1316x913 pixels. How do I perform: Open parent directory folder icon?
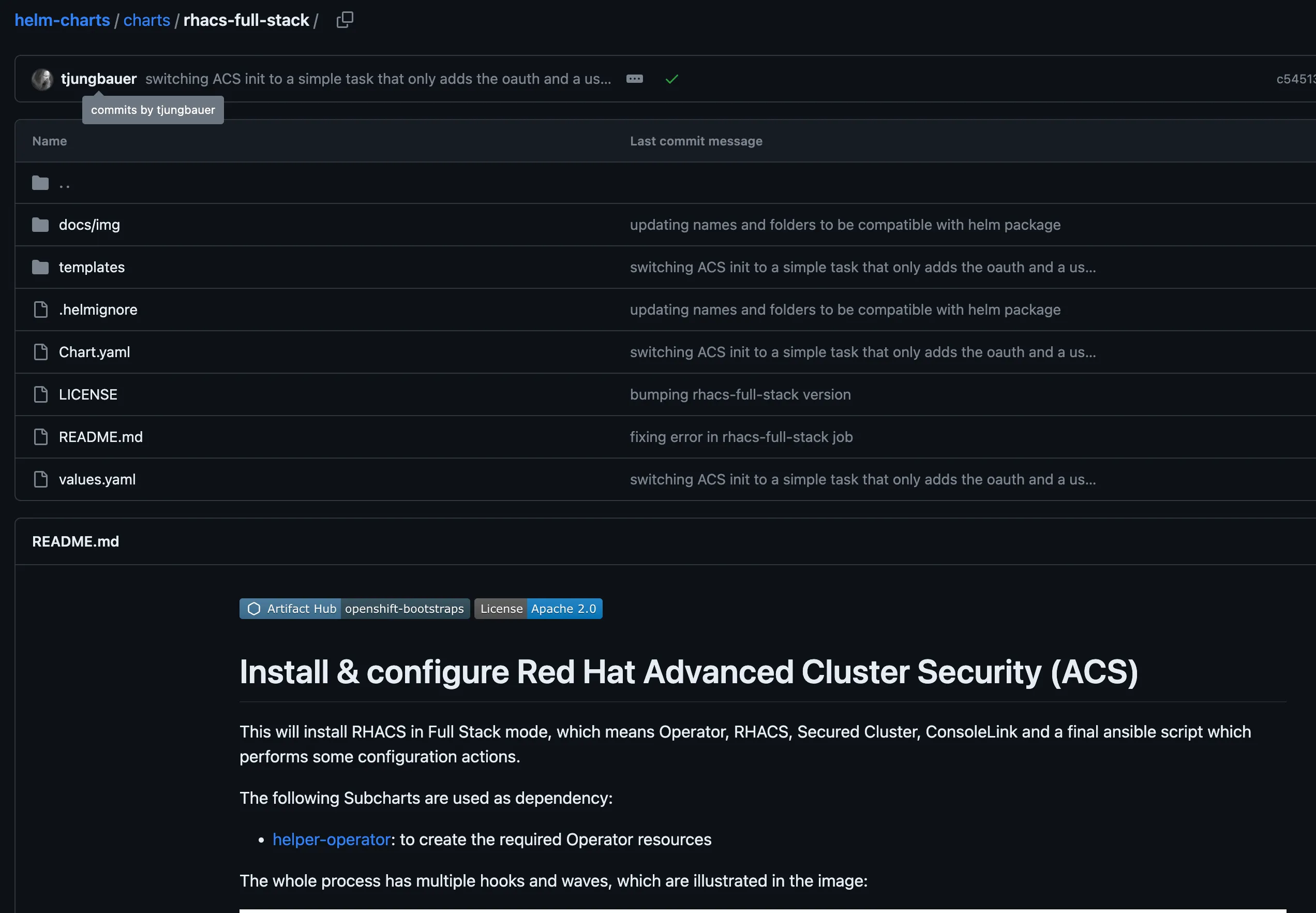coord(40,183)
